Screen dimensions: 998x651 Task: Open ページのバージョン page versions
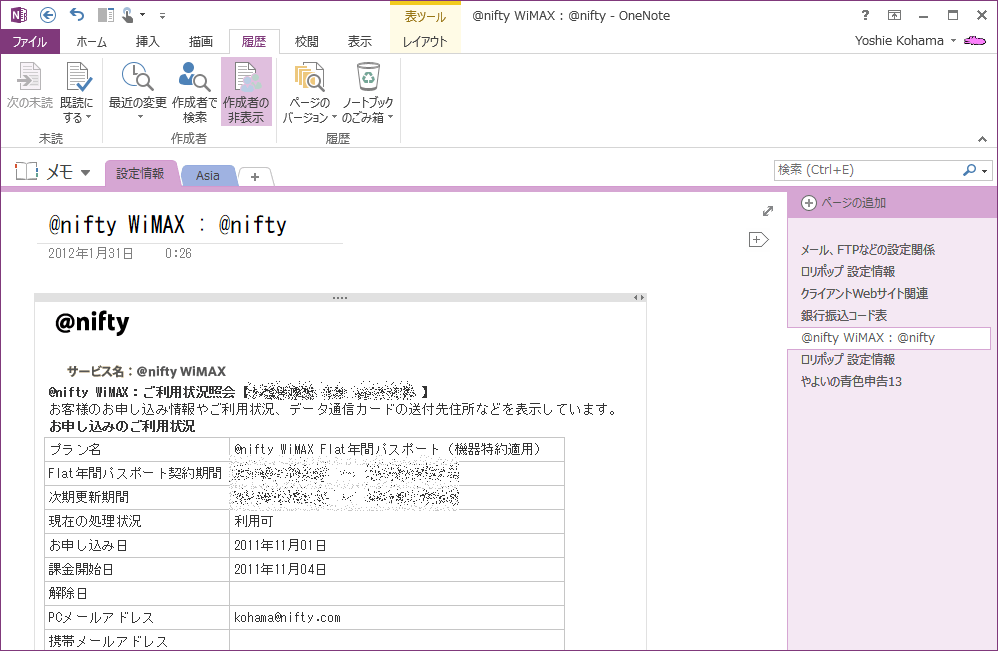(x=309, y=92)
